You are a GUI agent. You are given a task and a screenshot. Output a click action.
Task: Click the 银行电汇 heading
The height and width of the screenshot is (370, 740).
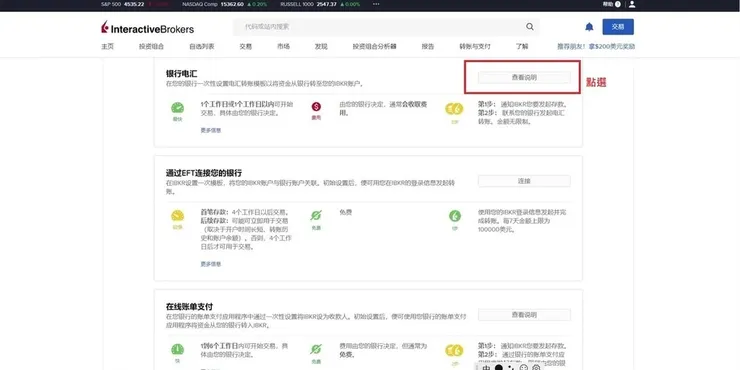point(181,74)
